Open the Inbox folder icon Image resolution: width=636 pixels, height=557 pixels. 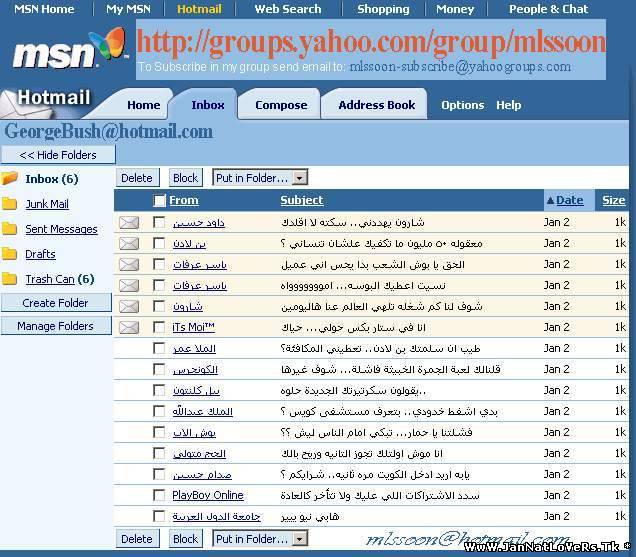pos(9,178)
